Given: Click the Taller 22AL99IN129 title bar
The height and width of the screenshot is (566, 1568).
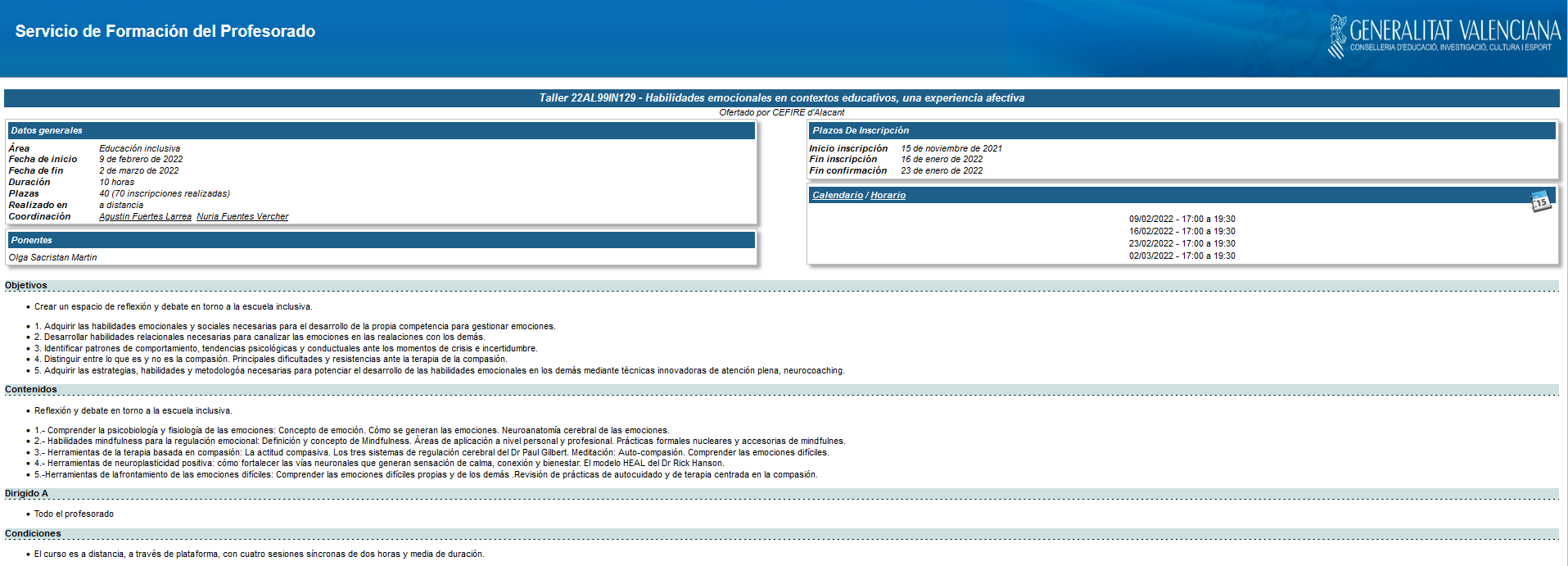Looking at the screenshot, I should 781,98.
